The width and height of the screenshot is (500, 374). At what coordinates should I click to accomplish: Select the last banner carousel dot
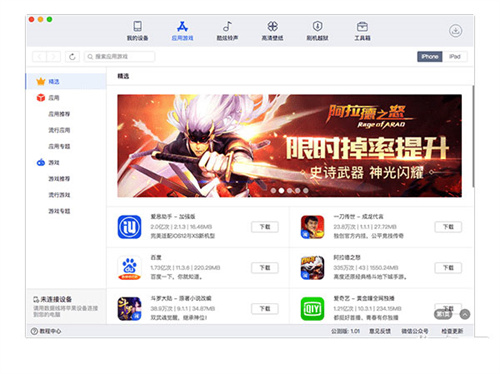[306, 191]
